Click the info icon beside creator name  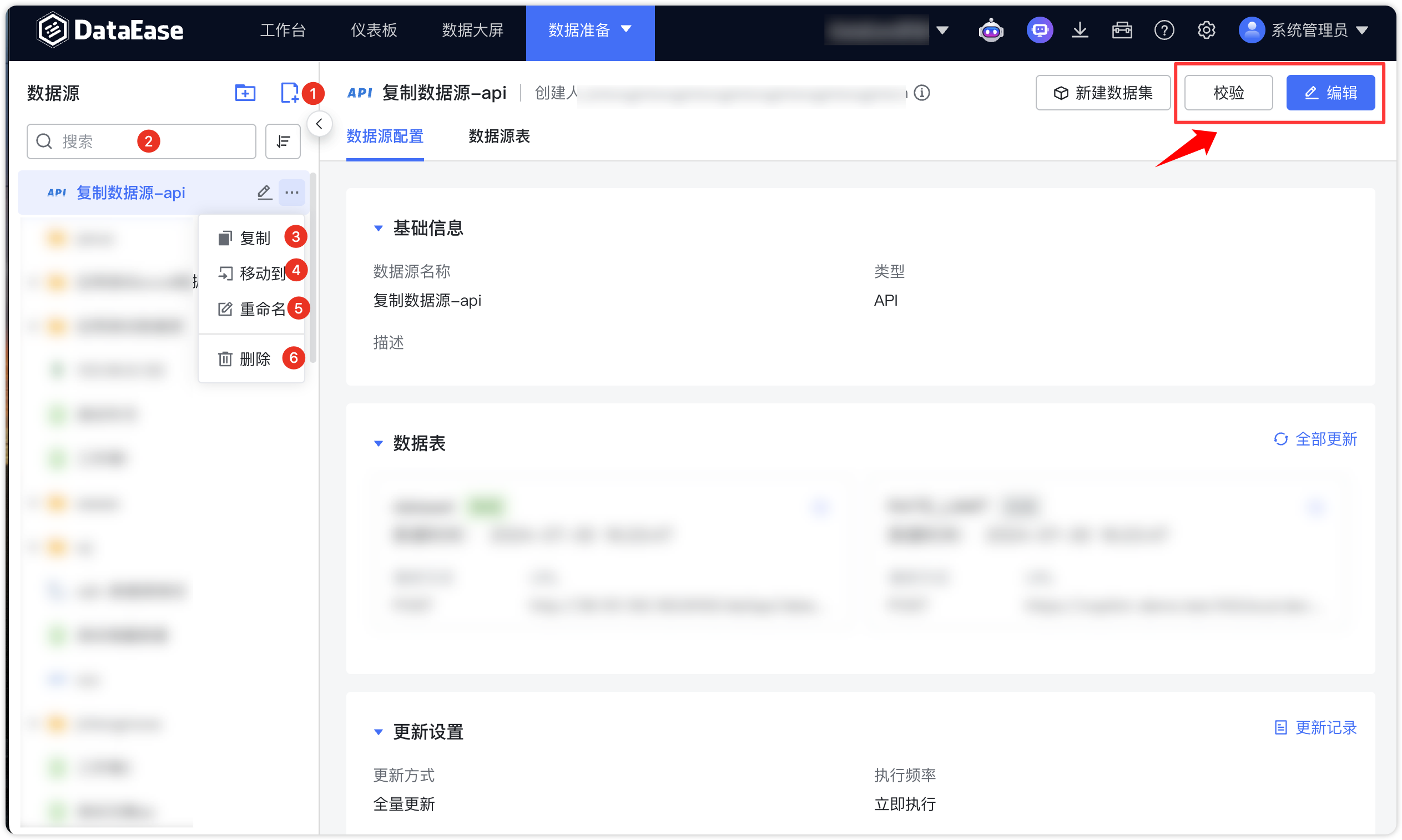[923, 93]
